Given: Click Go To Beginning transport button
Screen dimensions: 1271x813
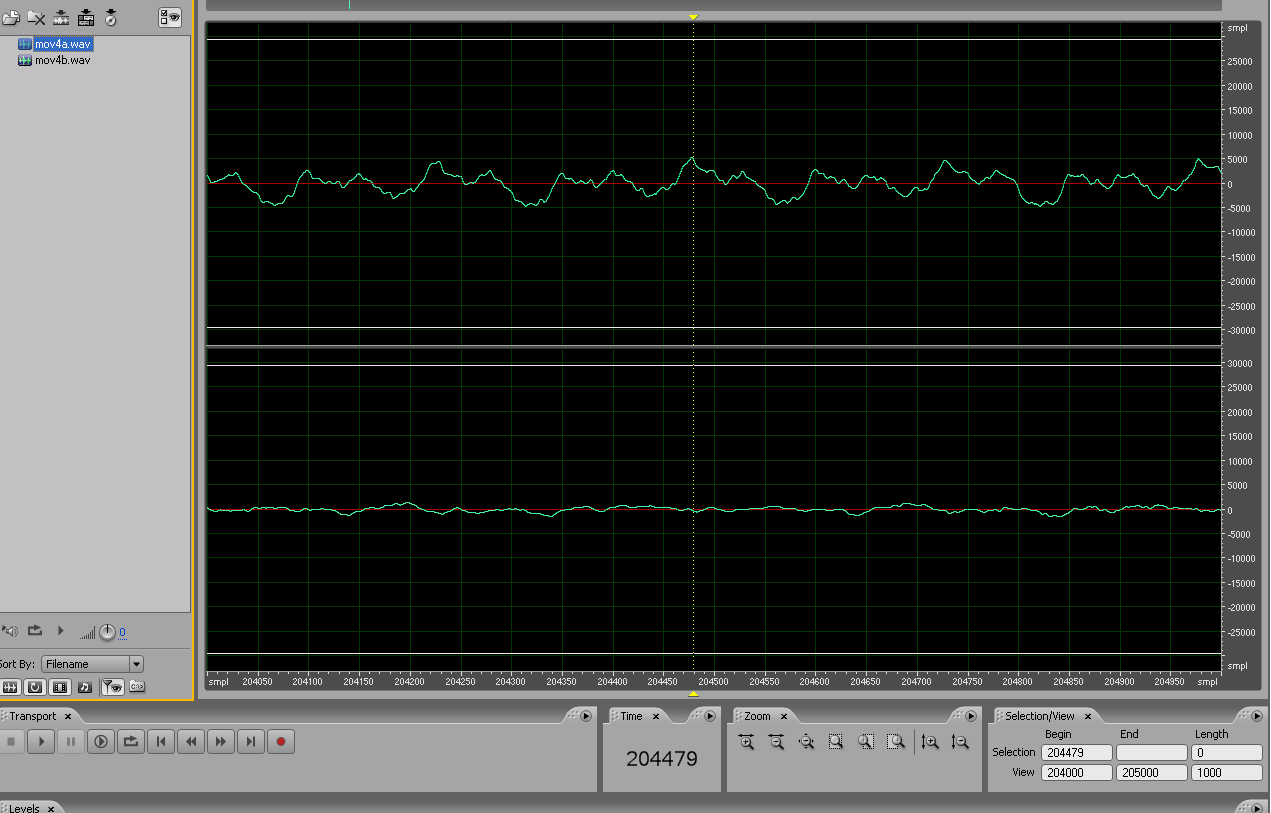Looking at the screenshot, I should (161, 742).
